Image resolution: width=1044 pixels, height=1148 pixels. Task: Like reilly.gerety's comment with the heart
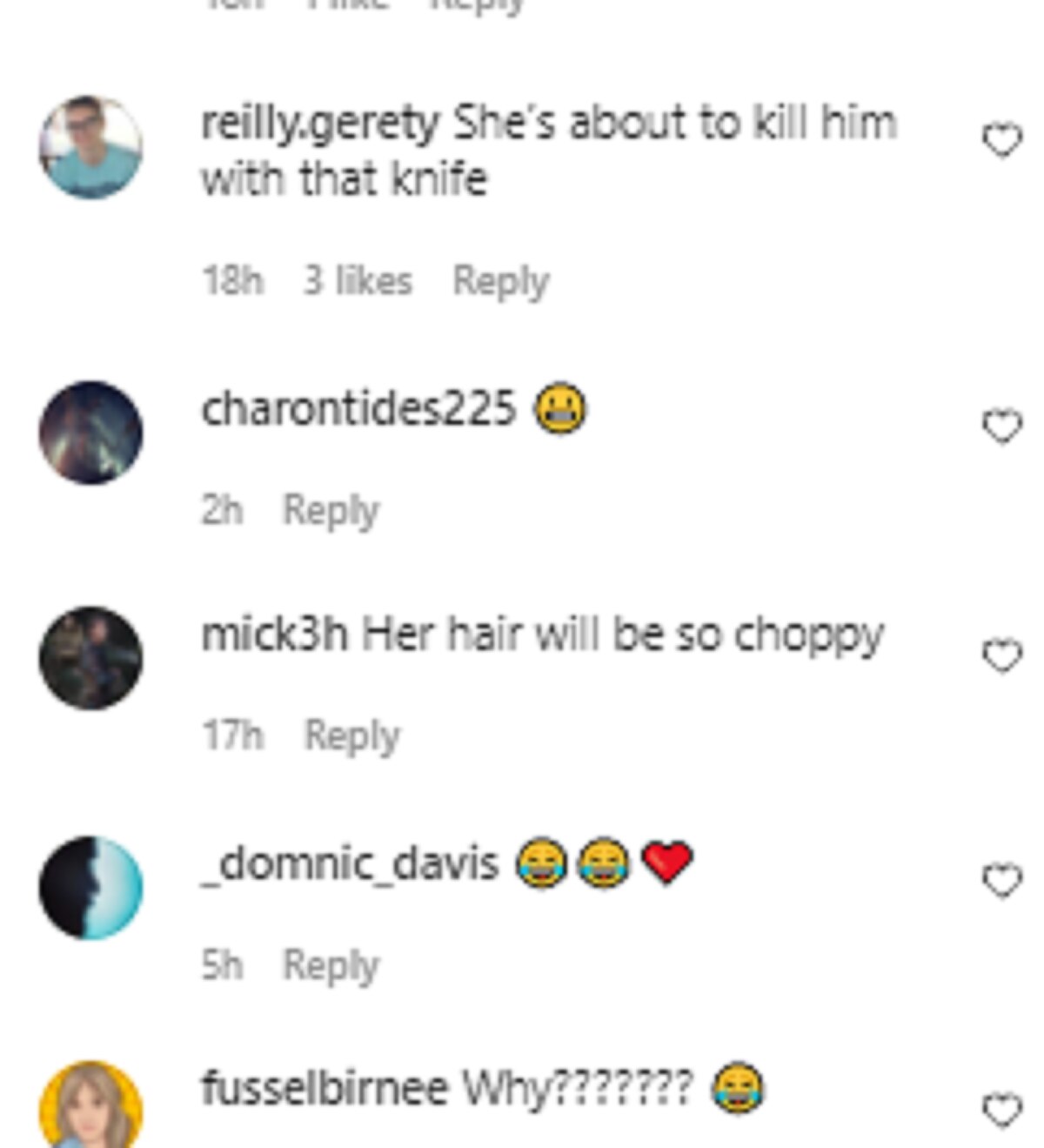1001,140
